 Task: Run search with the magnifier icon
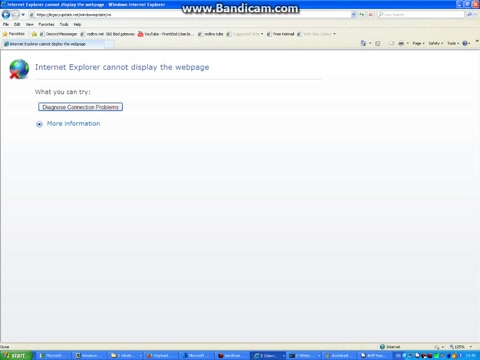click(469, 15)
